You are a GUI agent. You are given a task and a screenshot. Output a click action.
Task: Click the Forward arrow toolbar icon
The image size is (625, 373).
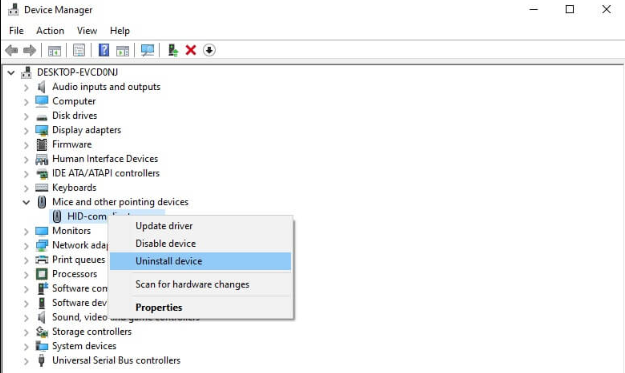[x=29, y=50]
